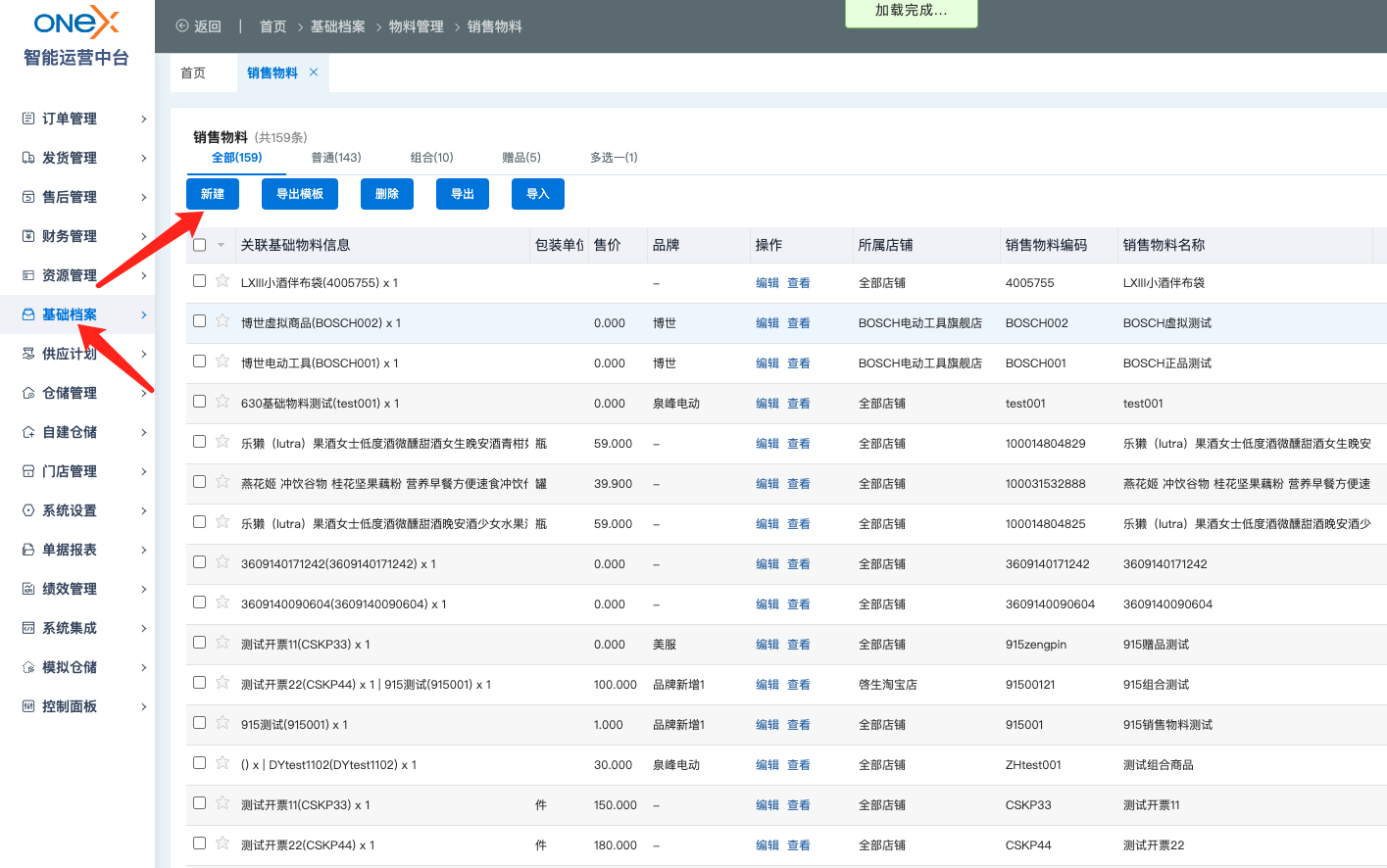Select the checkbox for 630基础物料测试 row
Viewport: 1387px width, 868px height.
click(200, 402)
